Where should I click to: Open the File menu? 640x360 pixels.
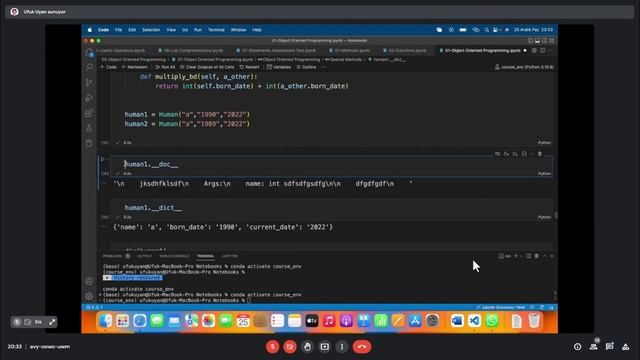(x=118, y=30)
